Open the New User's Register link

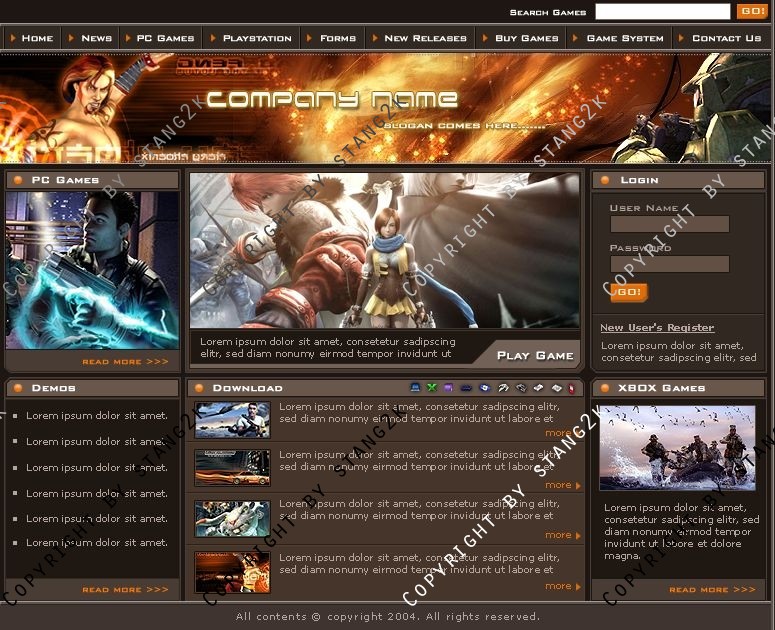657,327
